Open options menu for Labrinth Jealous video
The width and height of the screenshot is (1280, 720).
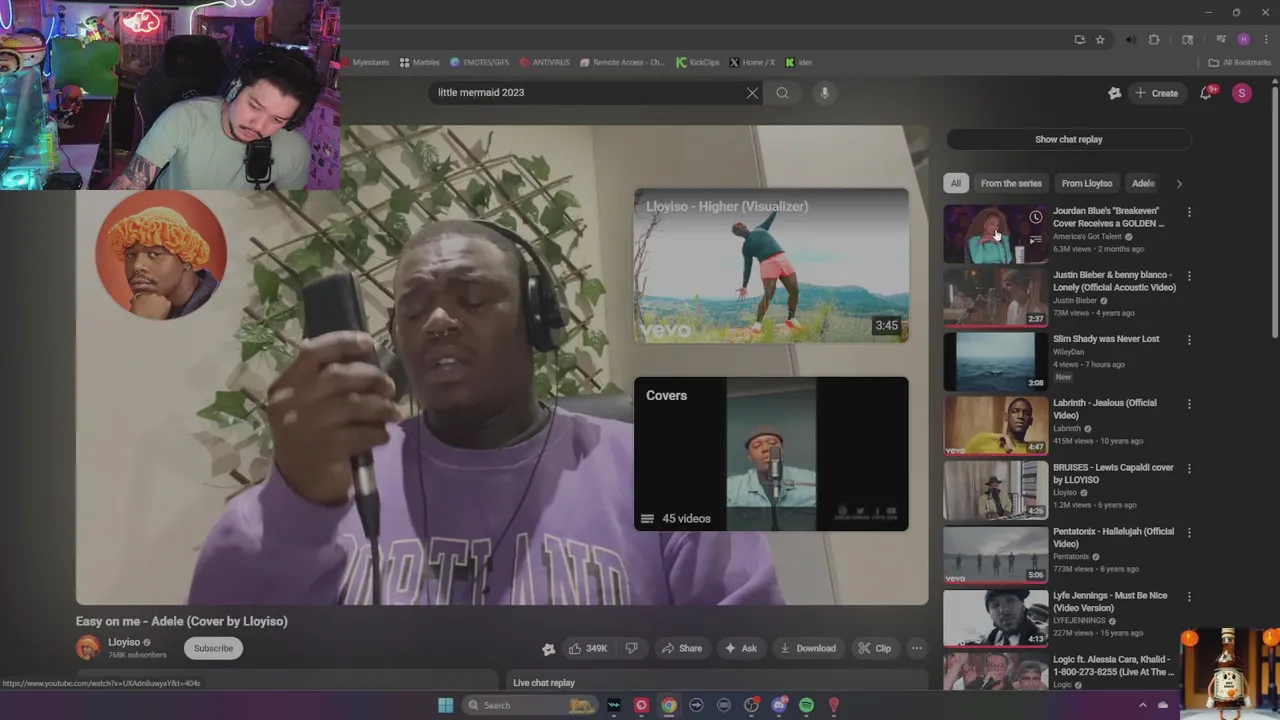1189,404
